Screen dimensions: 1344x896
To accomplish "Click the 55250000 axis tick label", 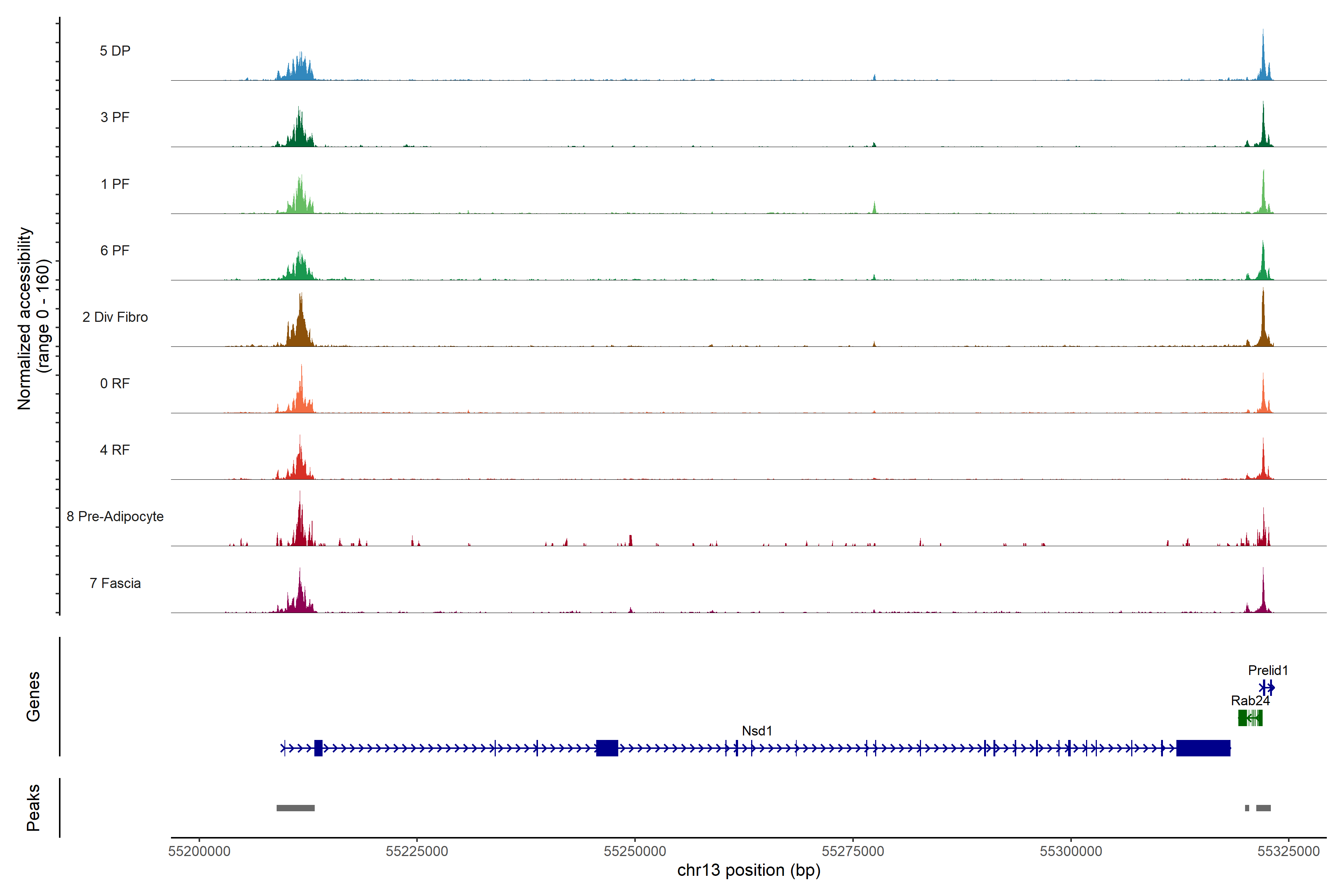I will pyautogui.click(x=635, y=852).
